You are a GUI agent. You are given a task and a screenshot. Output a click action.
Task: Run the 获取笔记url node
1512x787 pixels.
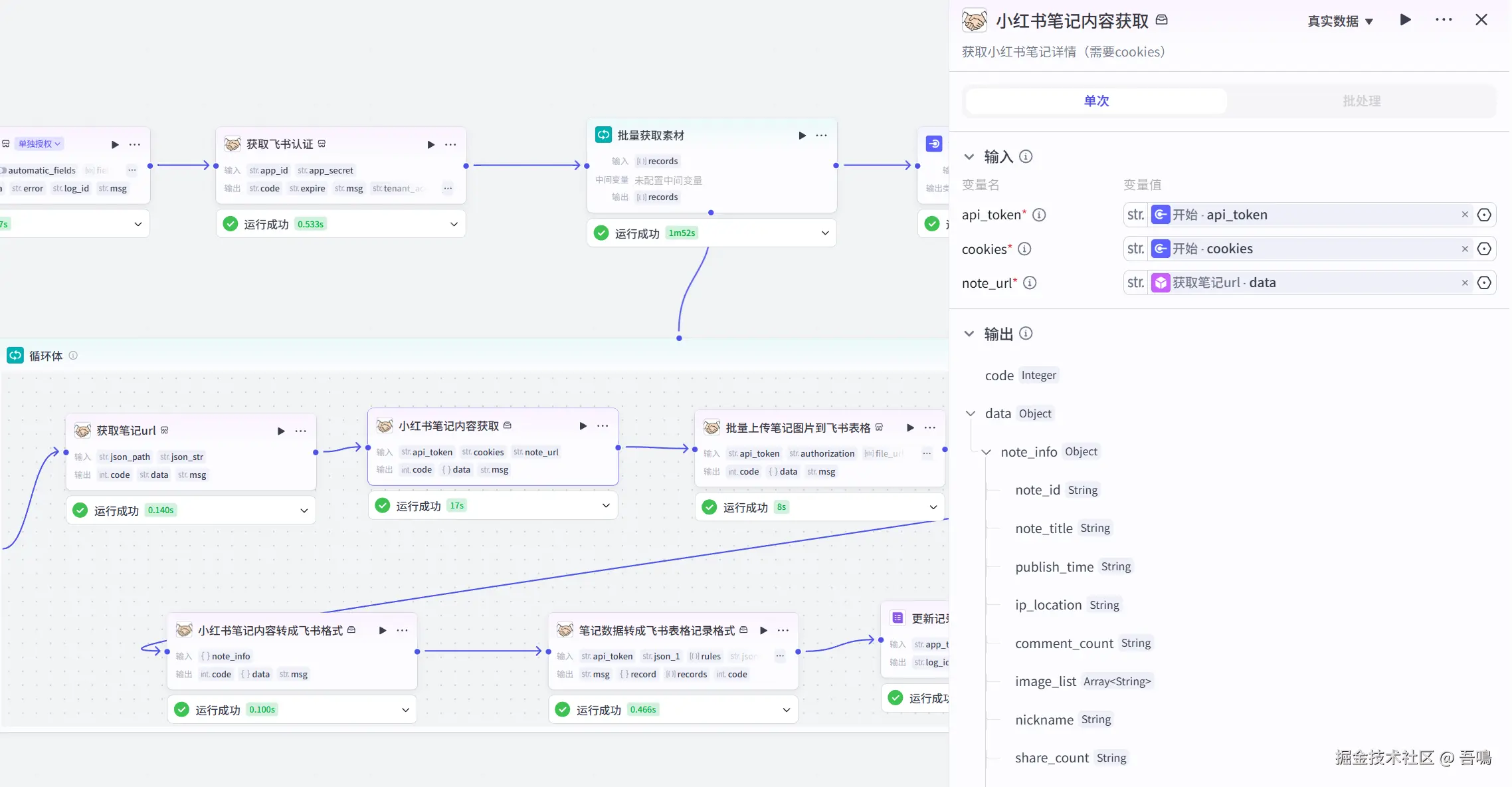point(280,431)
